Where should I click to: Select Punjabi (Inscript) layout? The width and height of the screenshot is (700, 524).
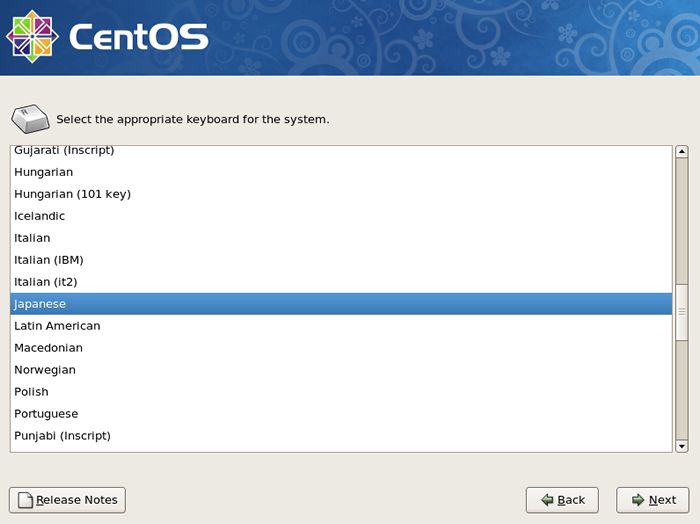[x=341, y=436]
